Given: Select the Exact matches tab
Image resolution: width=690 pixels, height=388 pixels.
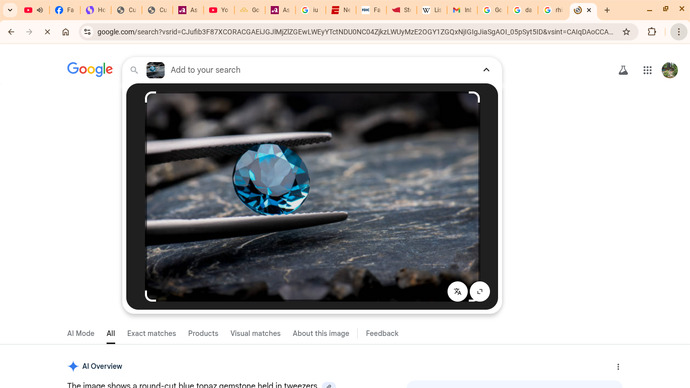Looking at the screenshot, I should pos(151,333).
